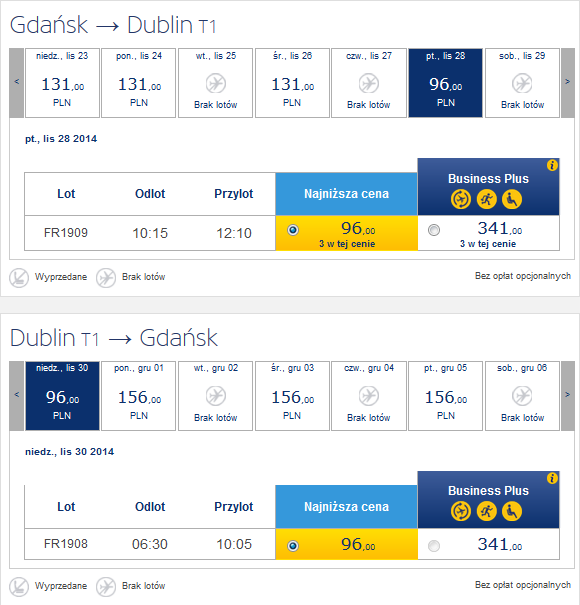Click the no-flights plane icon for wt., lis 25
Screen dimensions: 580x605
[216, 84]
